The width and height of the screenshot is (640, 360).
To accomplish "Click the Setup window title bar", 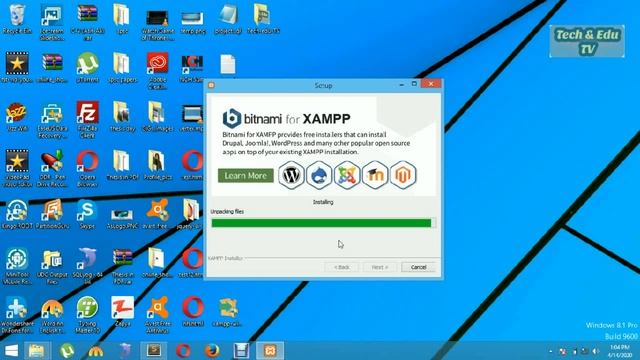I will point(323,85).
